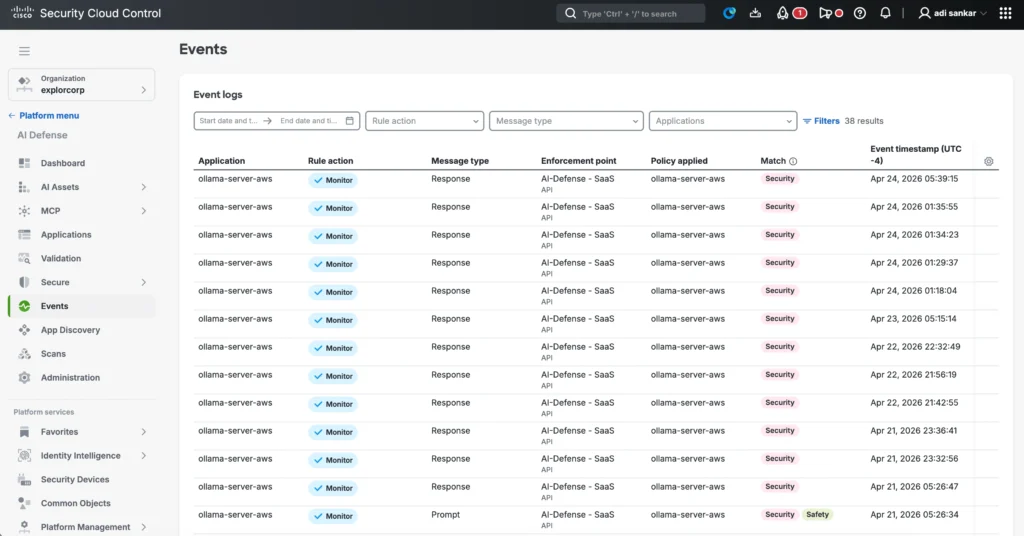
Task: Open the Dashboard menu item
Action: point(82,163)
